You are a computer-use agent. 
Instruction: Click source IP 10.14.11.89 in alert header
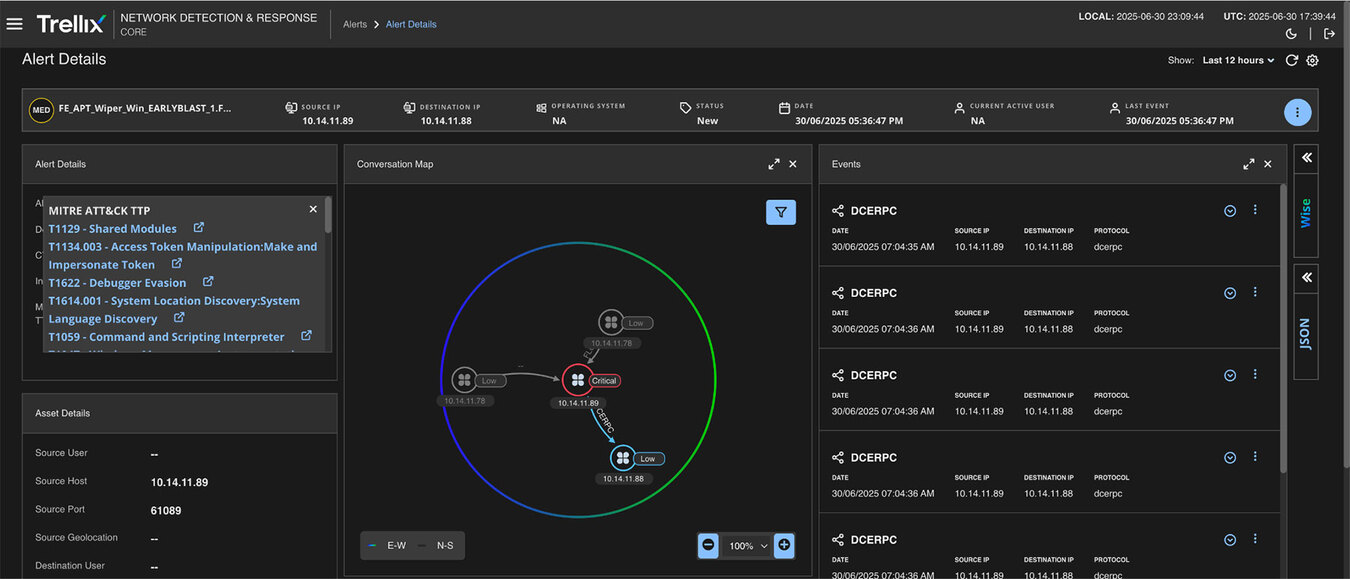click(328, 121)
